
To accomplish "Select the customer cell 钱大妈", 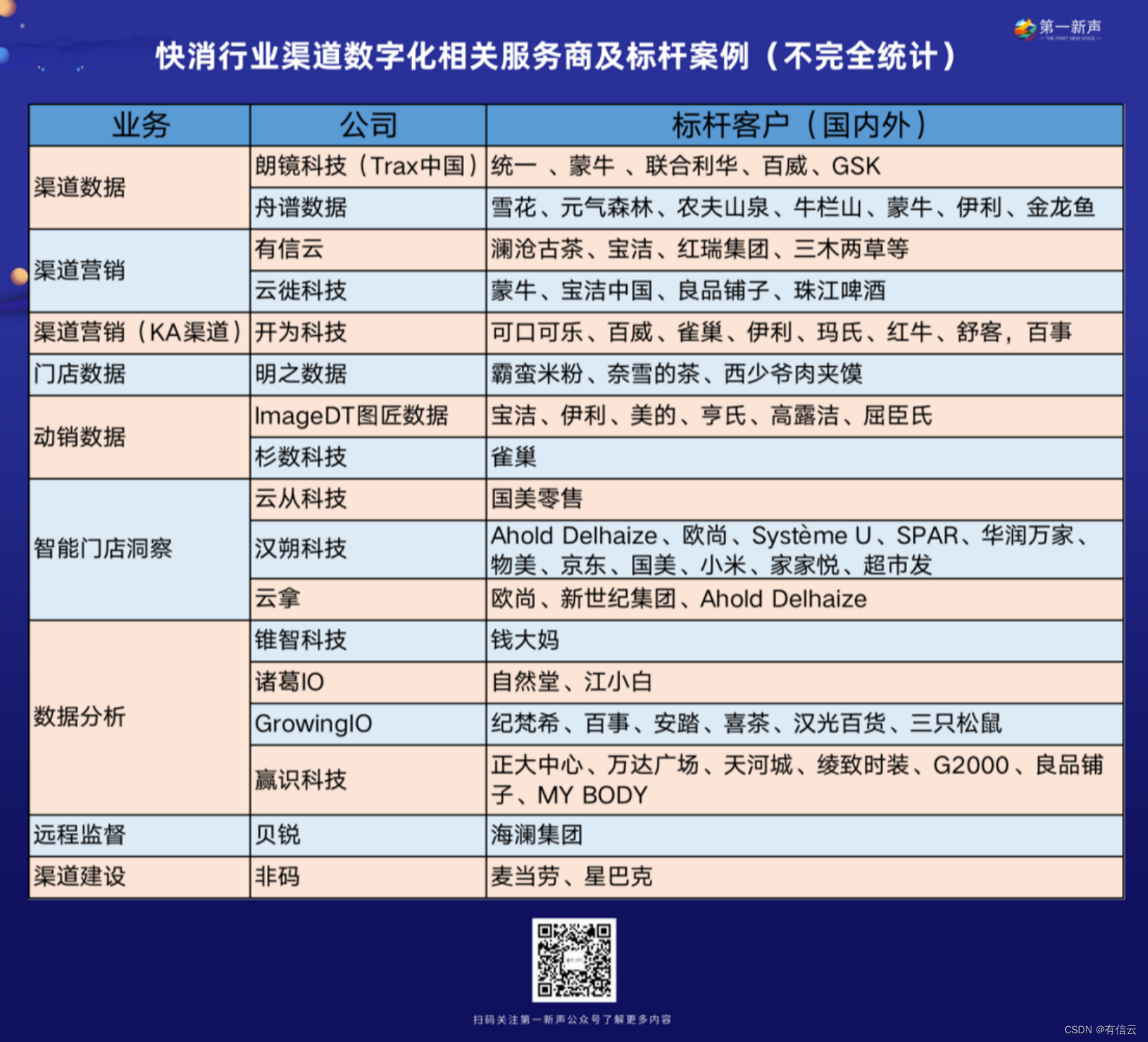I will tap(805, 640).
